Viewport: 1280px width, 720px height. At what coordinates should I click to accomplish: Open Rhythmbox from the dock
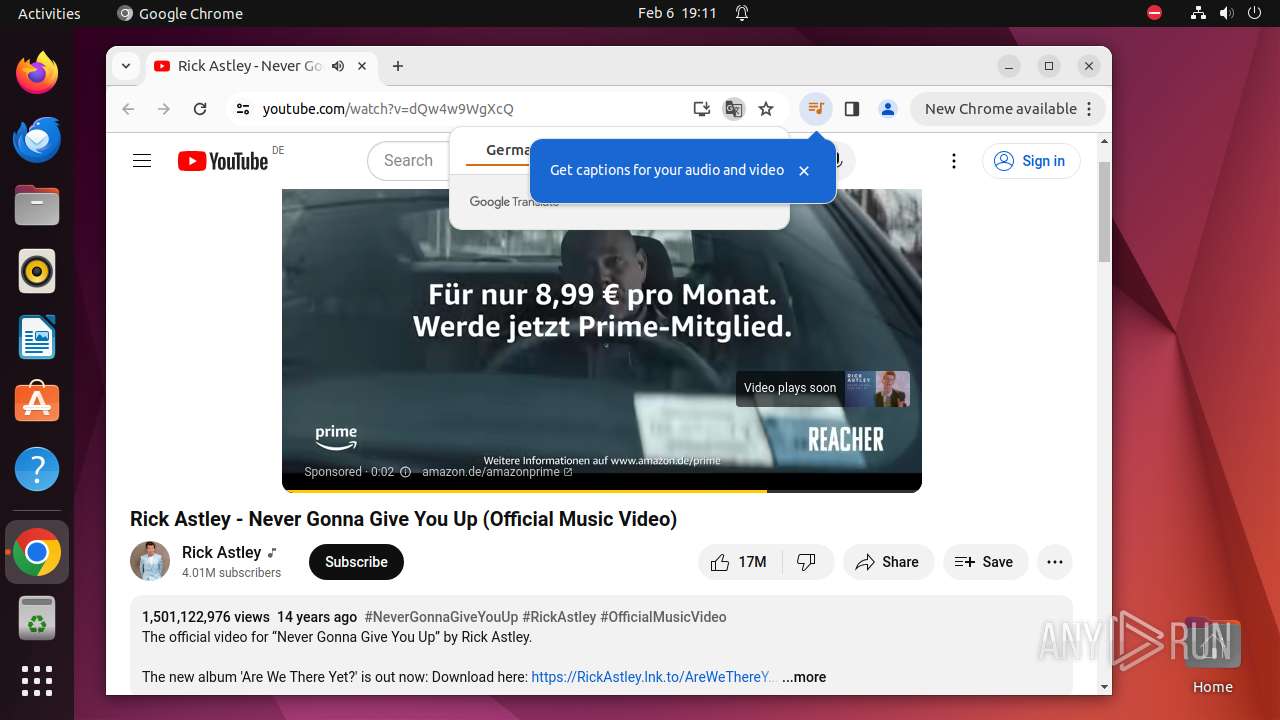(37, 271)
